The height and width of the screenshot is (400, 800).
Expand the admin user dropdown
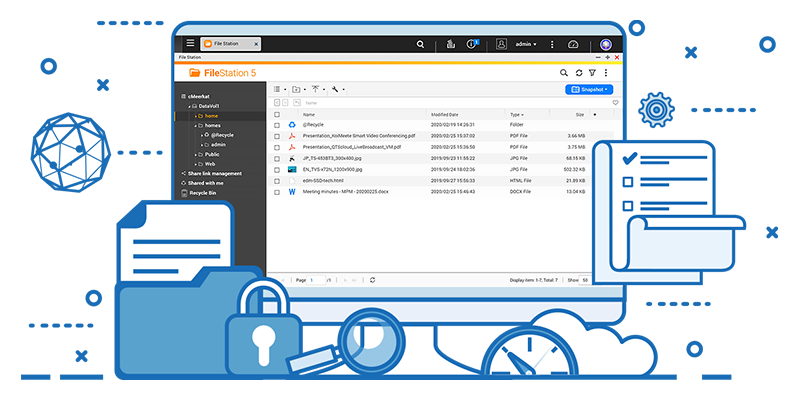click(x=526, y=44)
